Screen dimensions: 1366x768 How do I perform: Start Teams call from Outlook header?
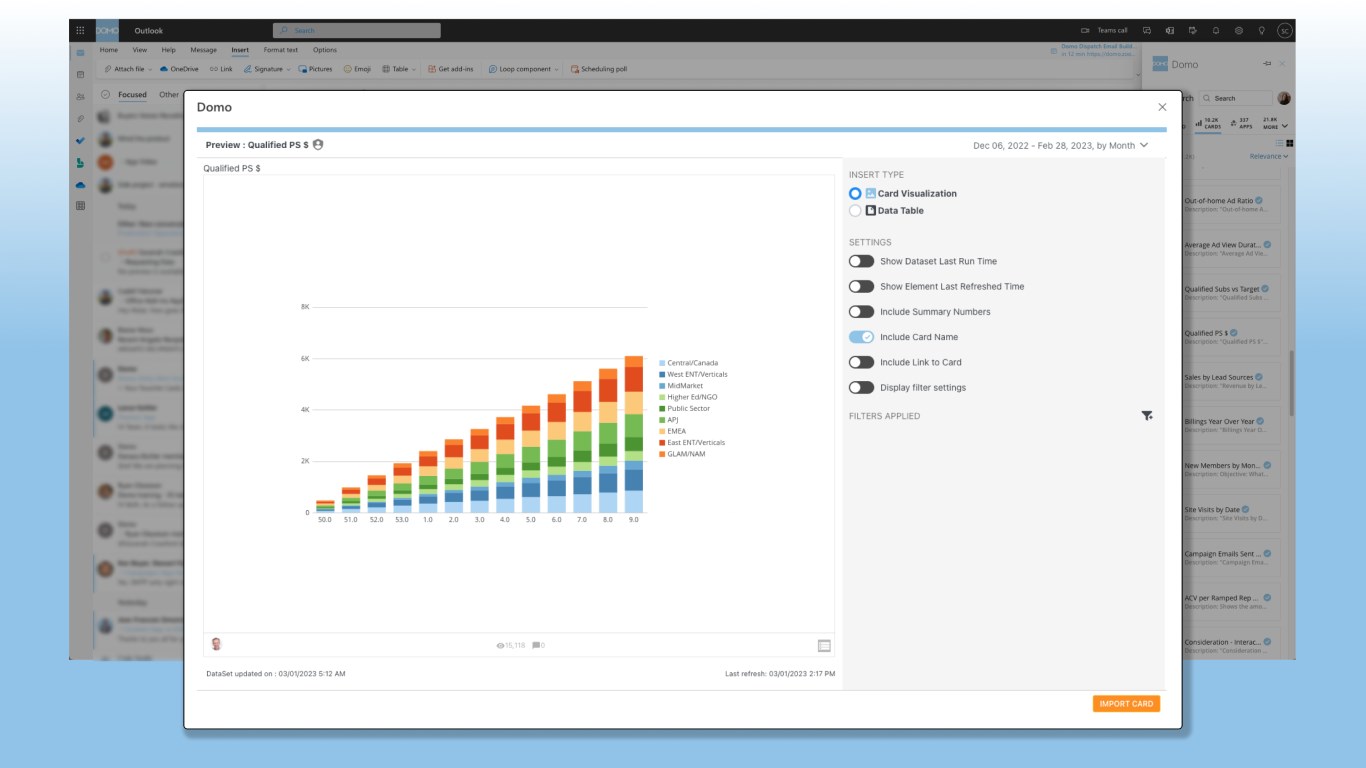tap(1105, 31)
